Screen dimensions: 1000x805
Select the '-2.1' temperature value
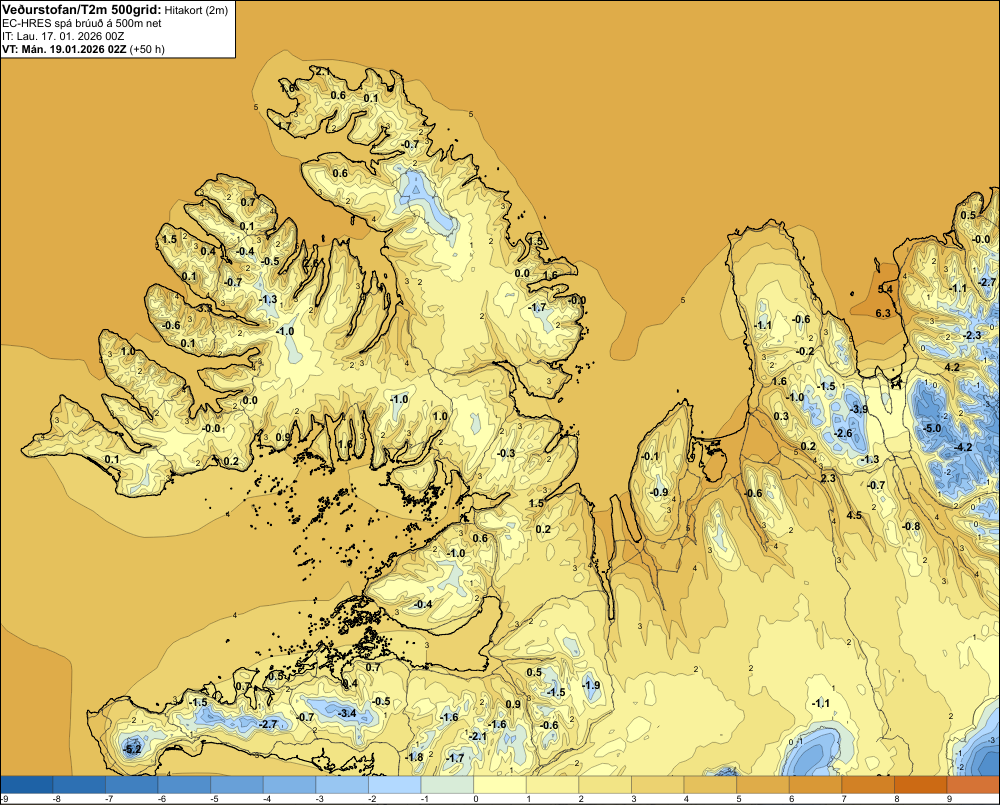[x=477, y=736]
